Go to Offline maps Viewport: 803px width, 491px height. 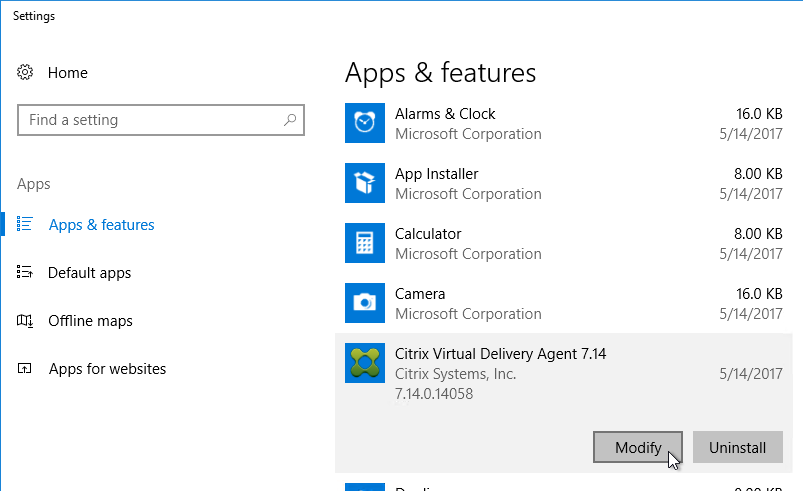pos(90,321)
